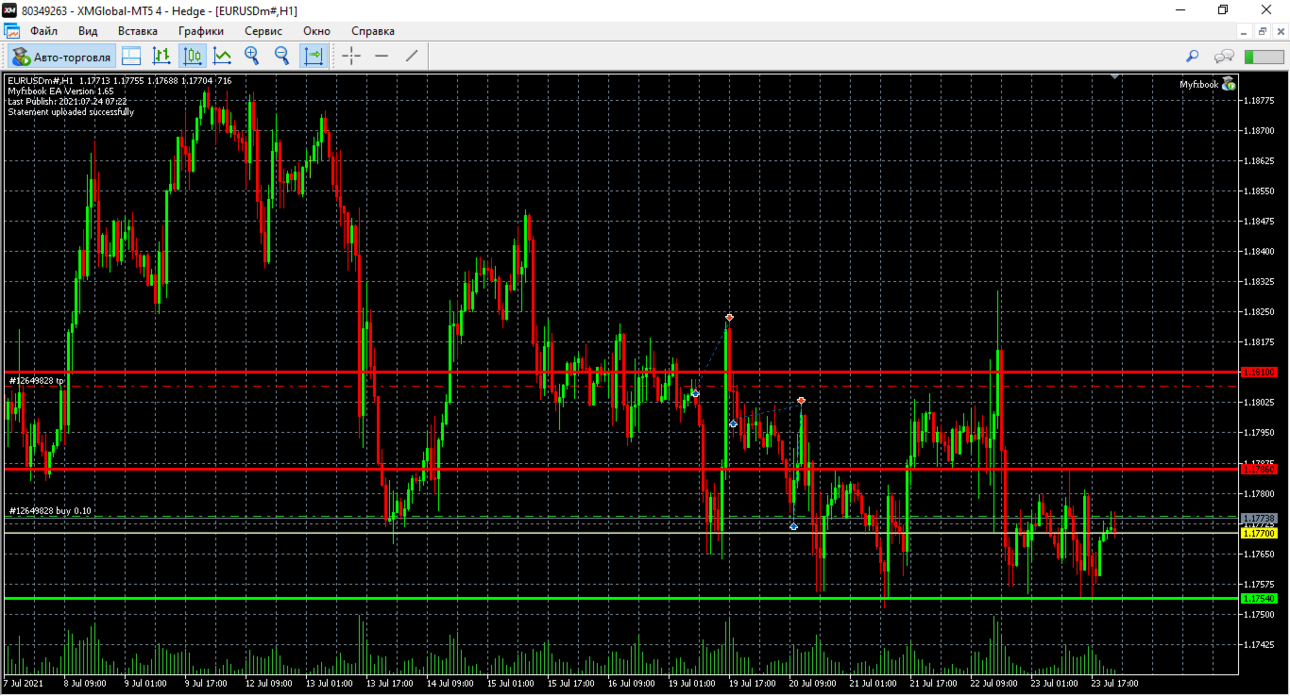Click the 1.18775 price axis label

click(x=1259, y=100)
